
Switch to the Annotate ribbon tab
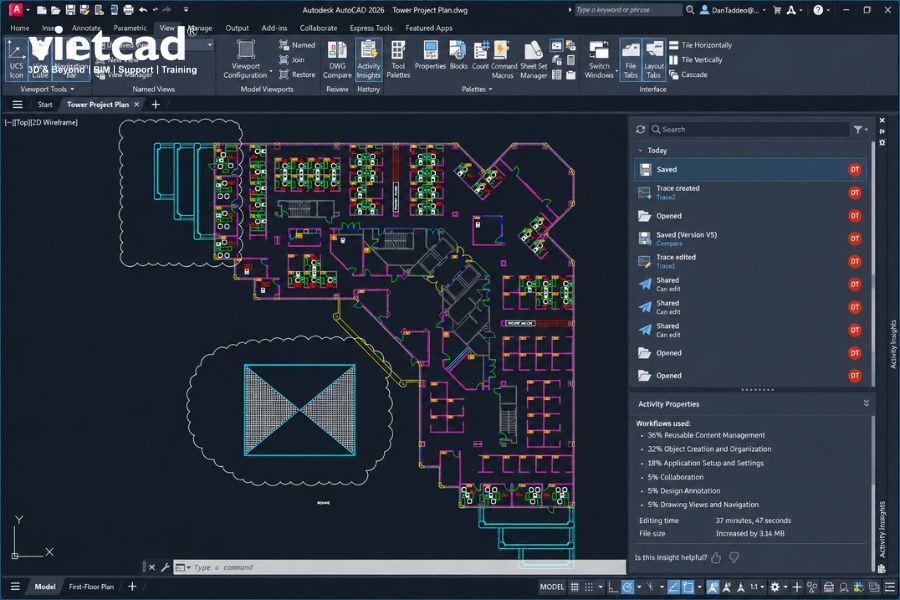coord(86,28)
